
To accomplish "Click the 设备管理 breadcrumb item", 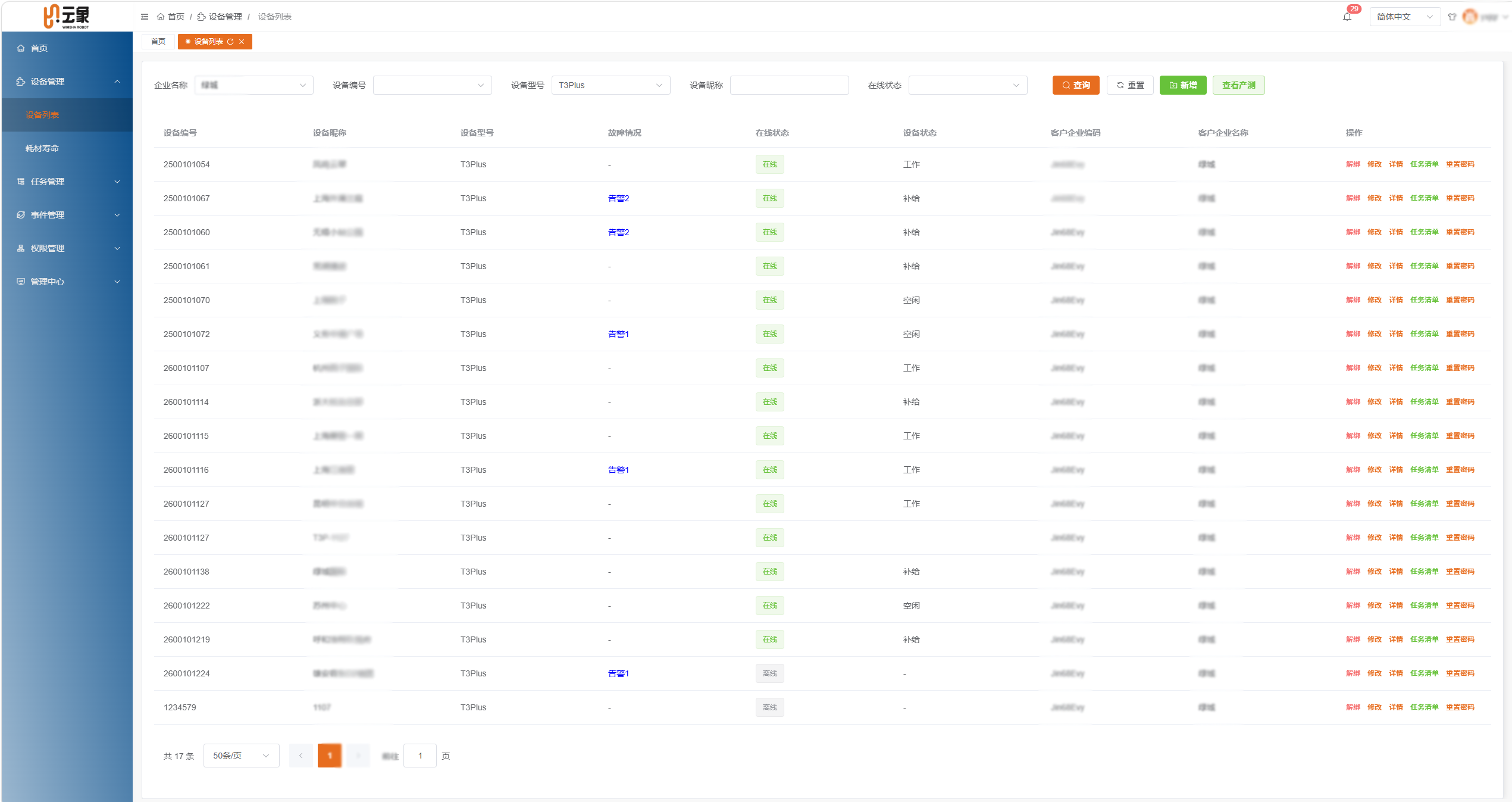I will point(220,17).
